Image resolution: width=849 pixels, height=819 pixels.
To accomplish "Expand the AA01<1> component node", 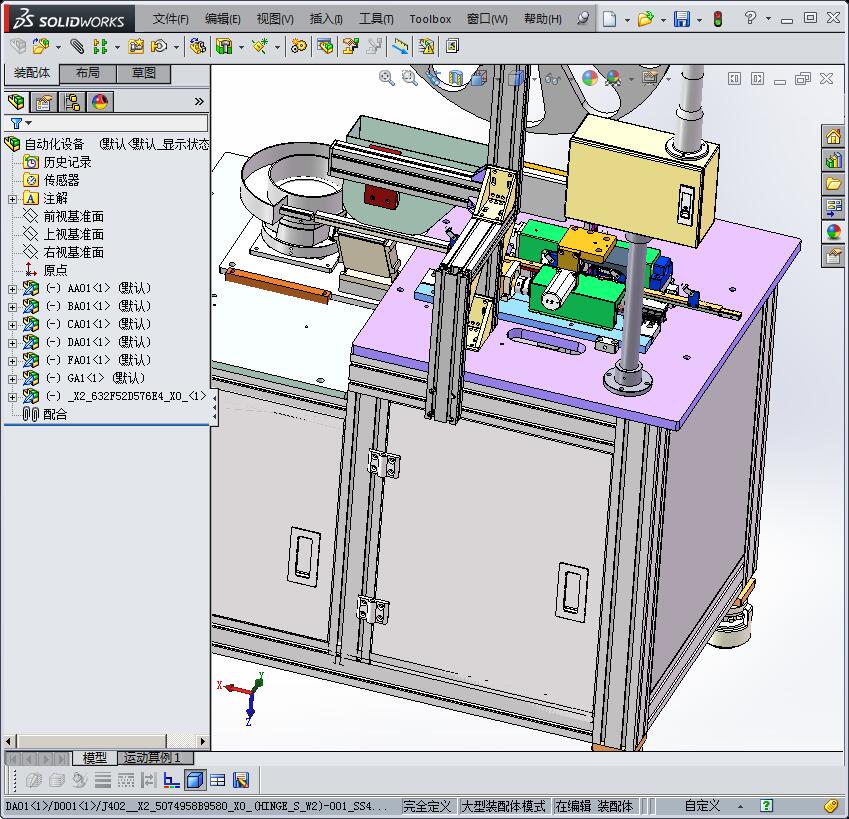I will click(x=12, y=289).
